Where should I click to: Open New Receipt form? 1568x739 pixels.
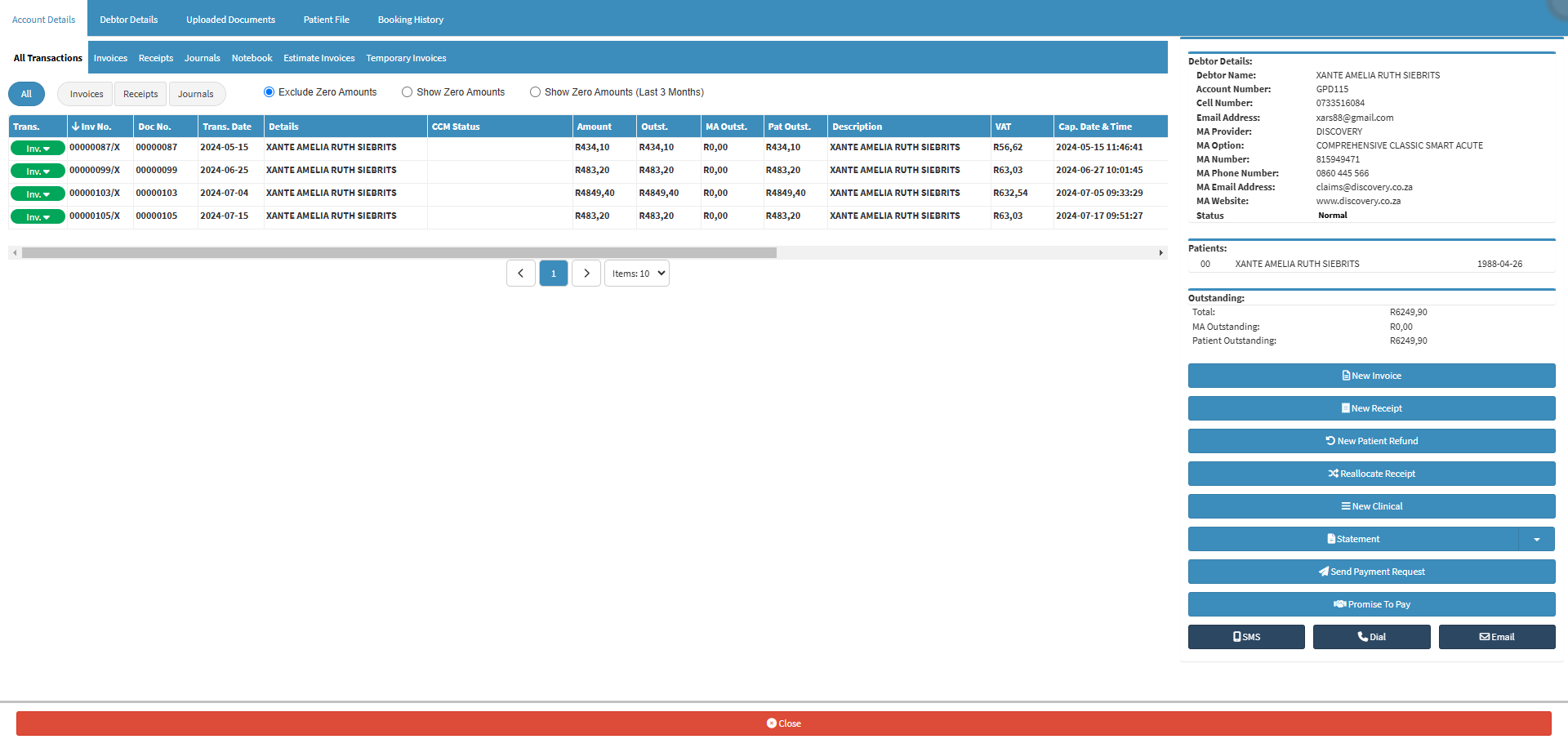1371,408
